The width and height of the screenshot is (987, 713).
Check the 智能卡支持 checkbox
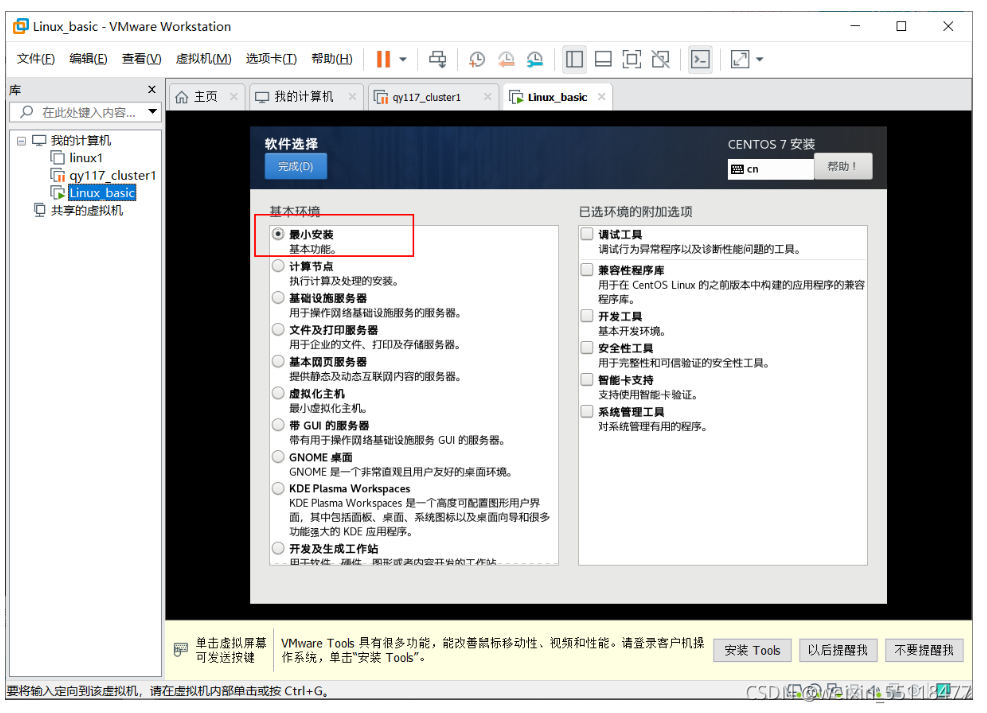pyautogui.click(x=587, y=379)
